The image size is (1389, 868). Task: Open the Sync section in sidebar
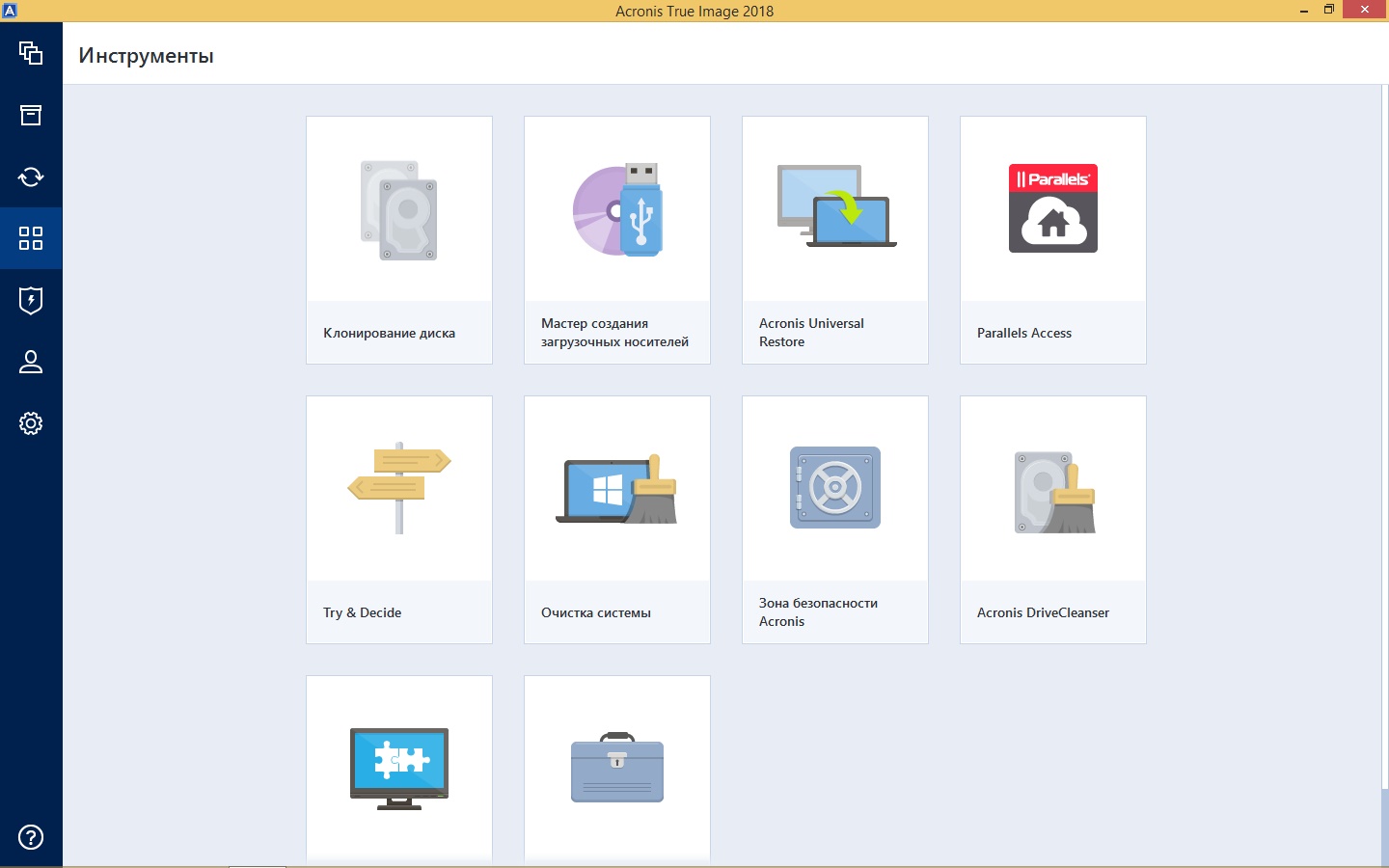(31, 176)
